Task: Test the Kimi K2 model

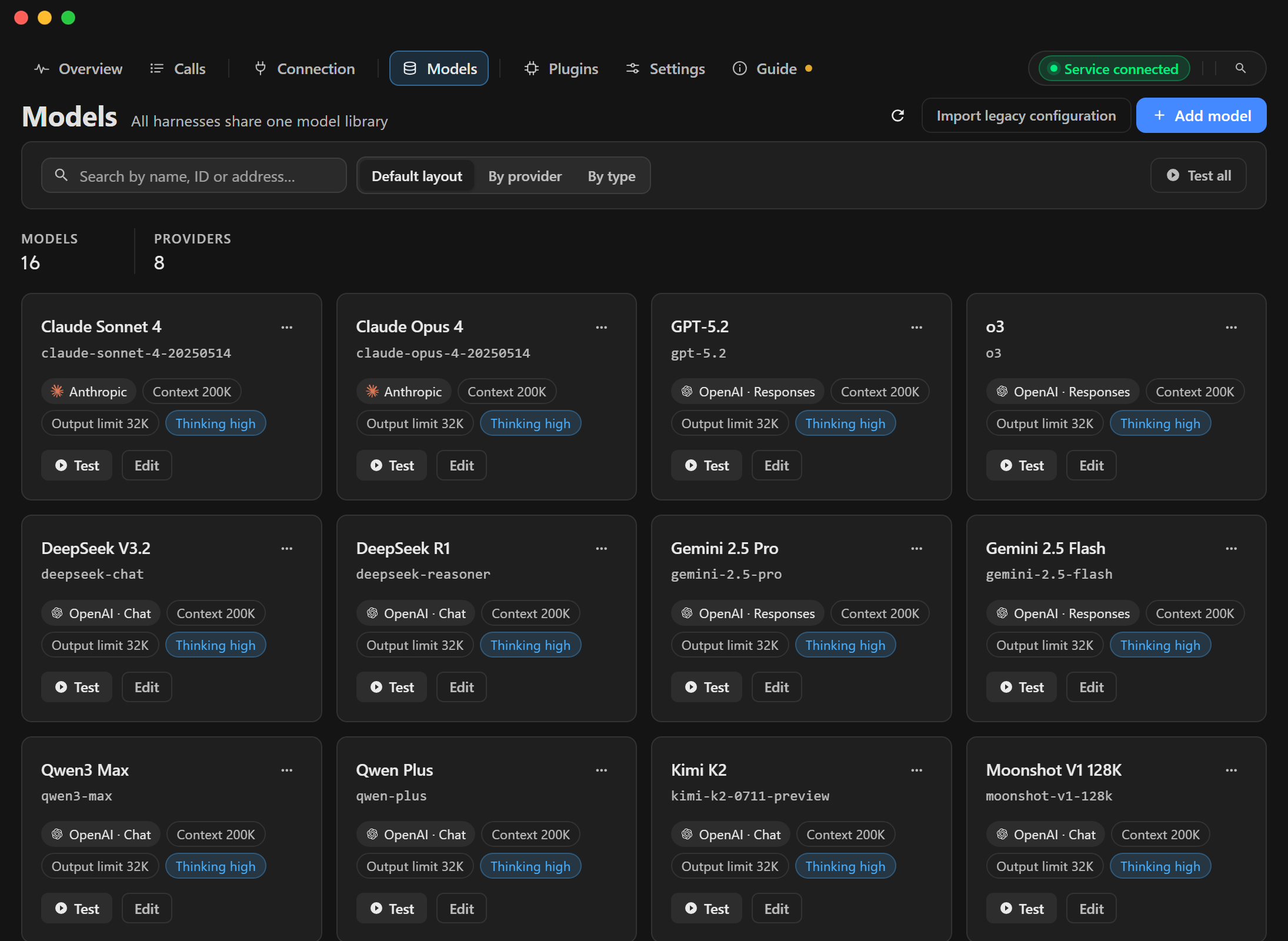Action: click(706, 909)
